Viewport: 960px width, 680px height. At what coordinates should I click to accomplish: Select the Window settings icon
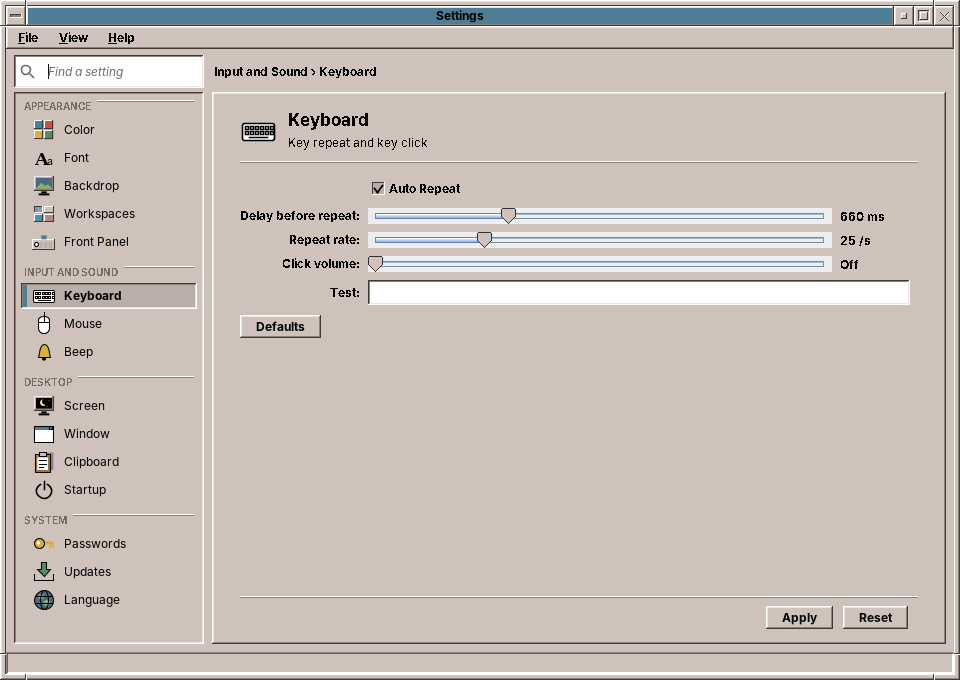click(43, 434)
